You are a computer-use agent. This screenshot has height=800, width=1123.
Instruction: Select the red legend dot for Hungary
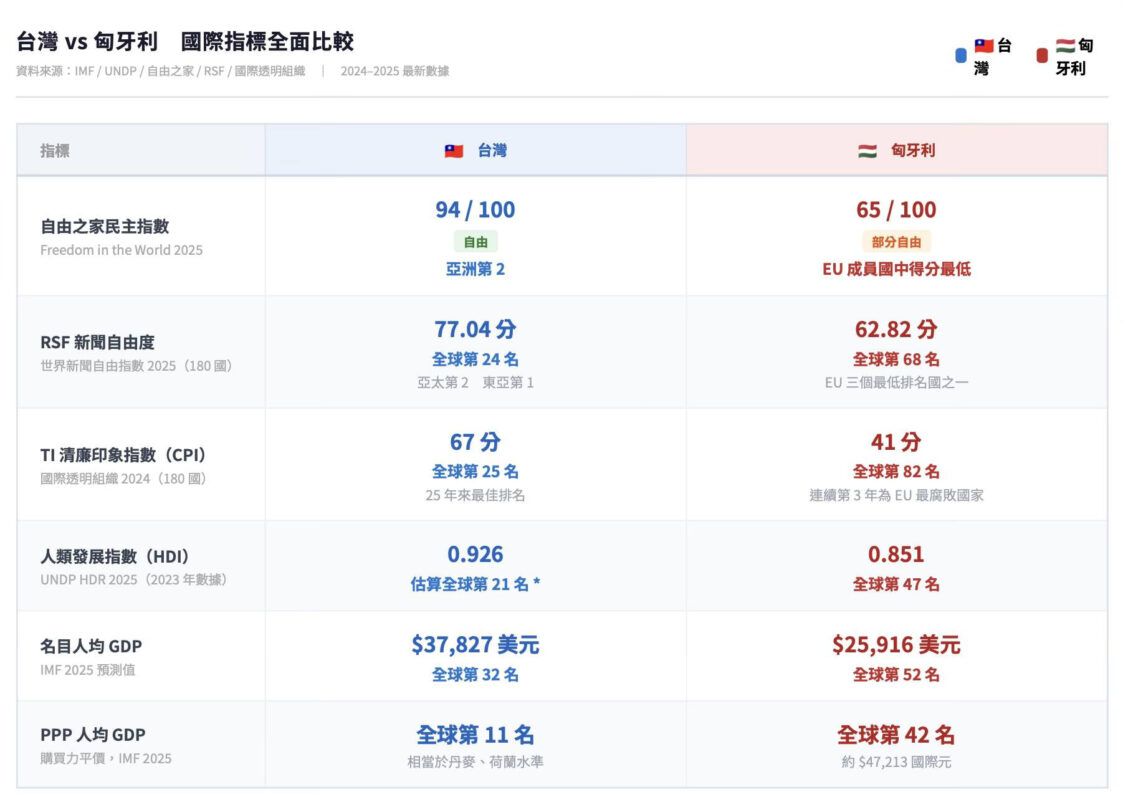1042,56
